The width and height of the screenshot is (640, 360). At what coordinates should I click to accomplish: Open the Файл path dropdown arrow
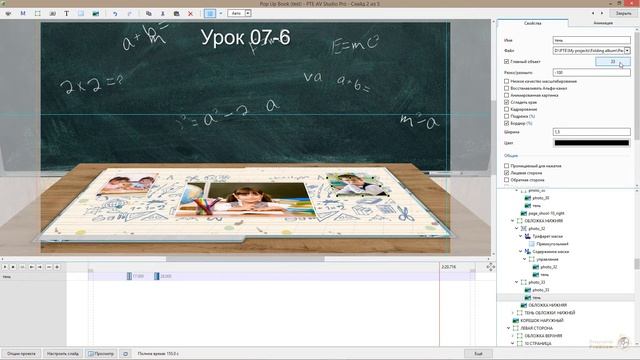627,51
